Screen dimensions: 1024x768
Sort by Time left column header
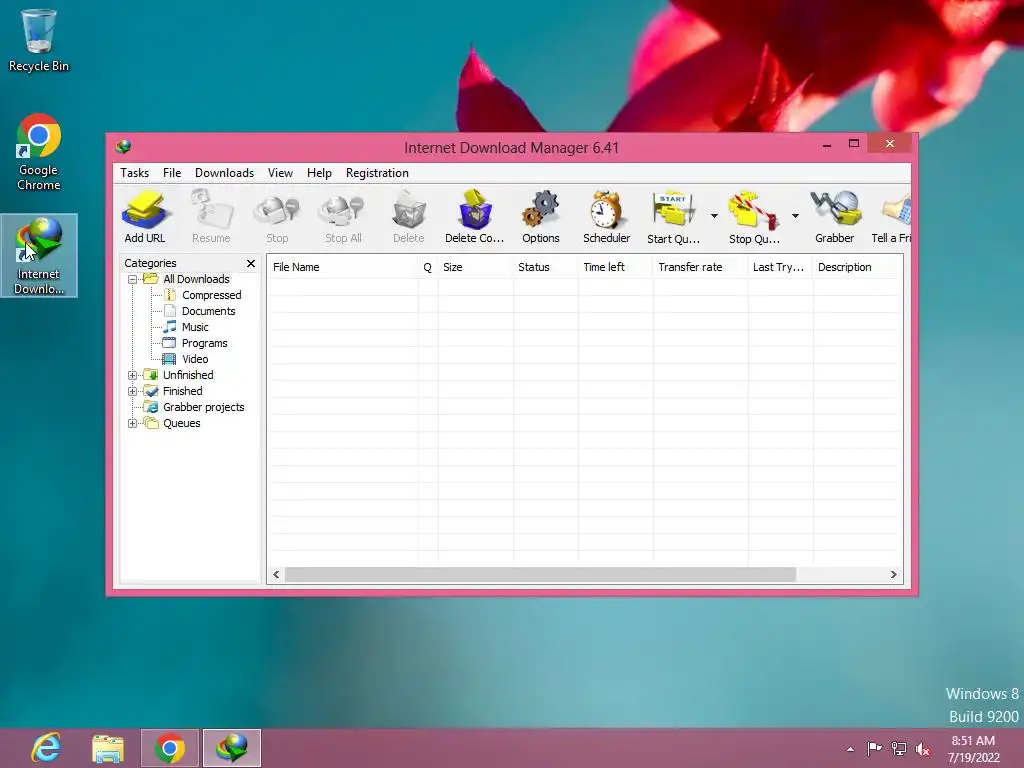(x=615, y=267)
